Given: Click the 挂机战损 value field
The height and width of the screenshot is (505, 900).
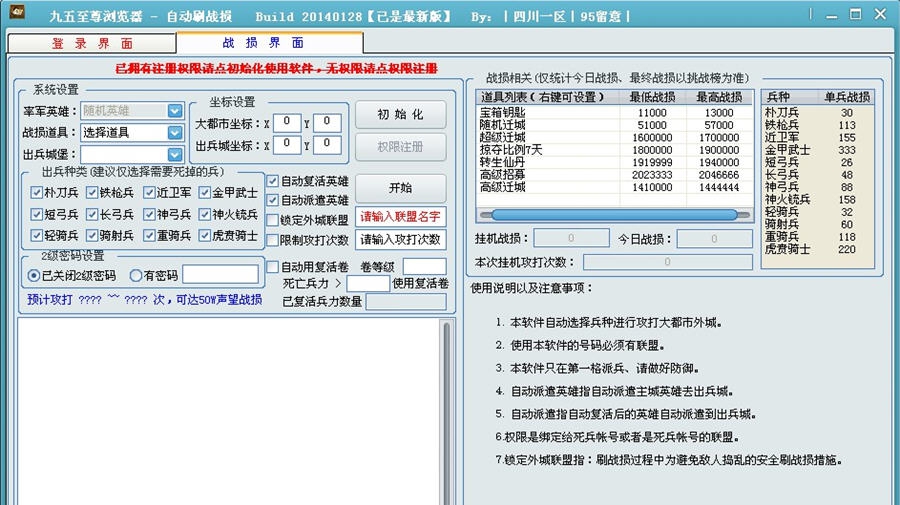Looking at the screenshot, I should coord(571,238).
